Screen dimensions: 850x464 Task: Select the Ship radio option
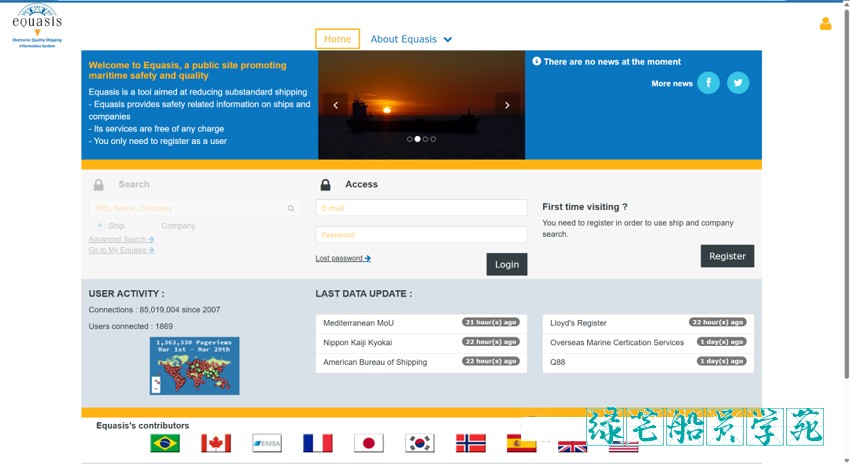coord(100,225)
